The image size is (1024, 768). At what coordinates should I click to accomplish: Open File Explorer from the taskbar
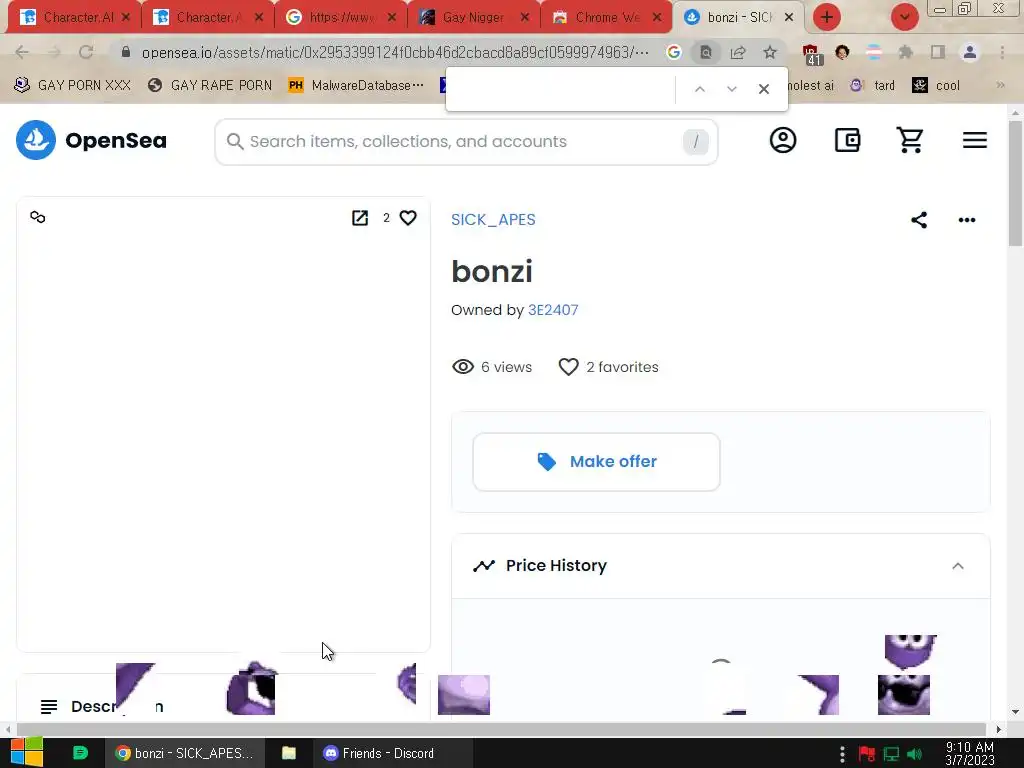(289, 753)
